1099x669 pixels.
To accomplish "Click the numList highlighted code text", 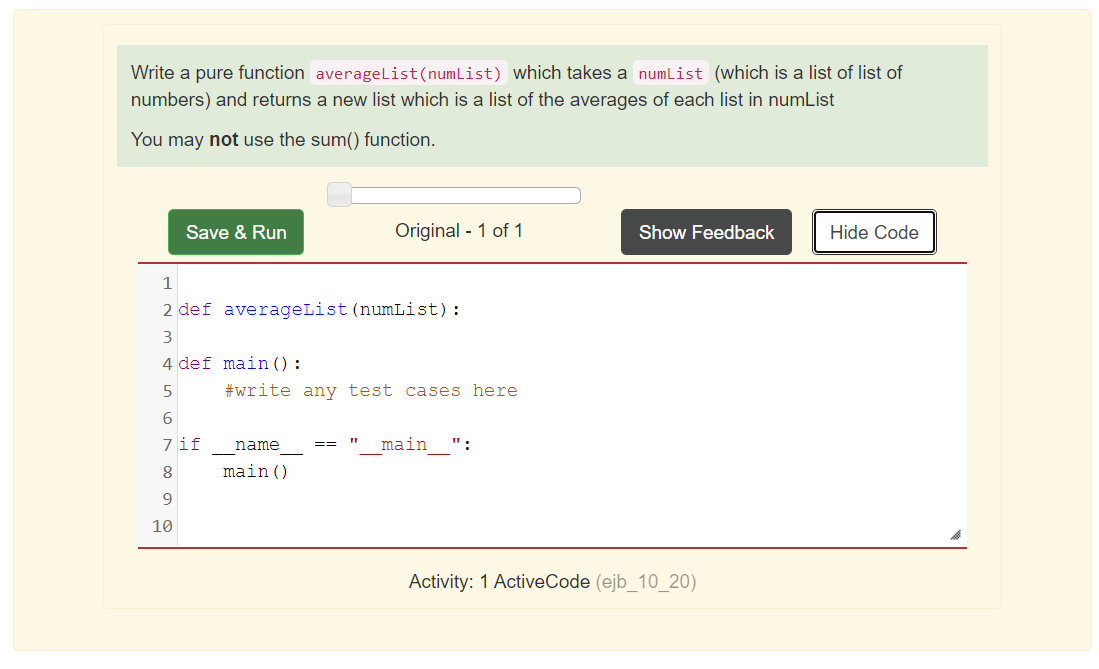I will point(670,73).
